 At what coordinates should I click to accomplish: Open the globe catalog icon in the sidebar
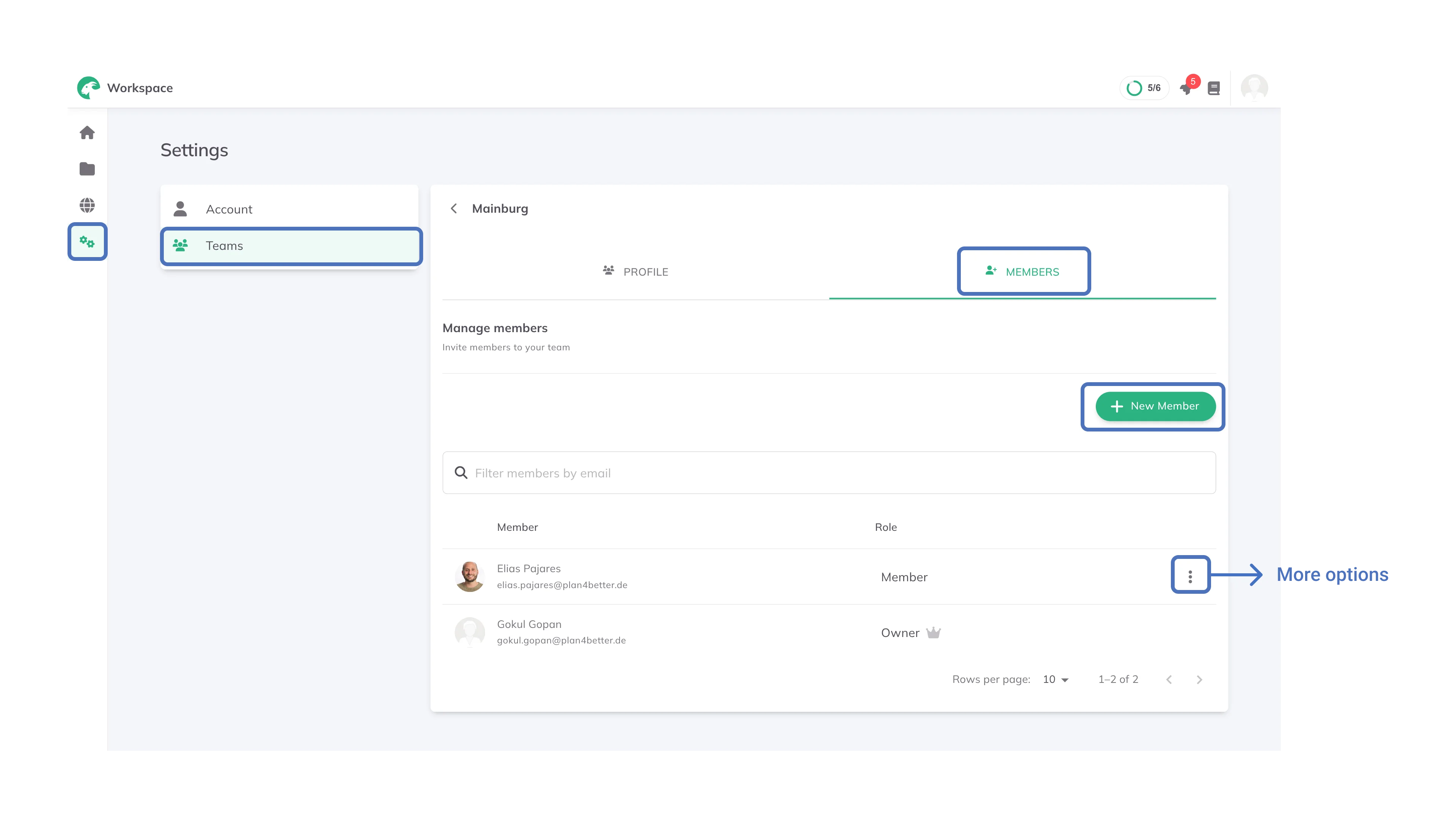point(87,205)
